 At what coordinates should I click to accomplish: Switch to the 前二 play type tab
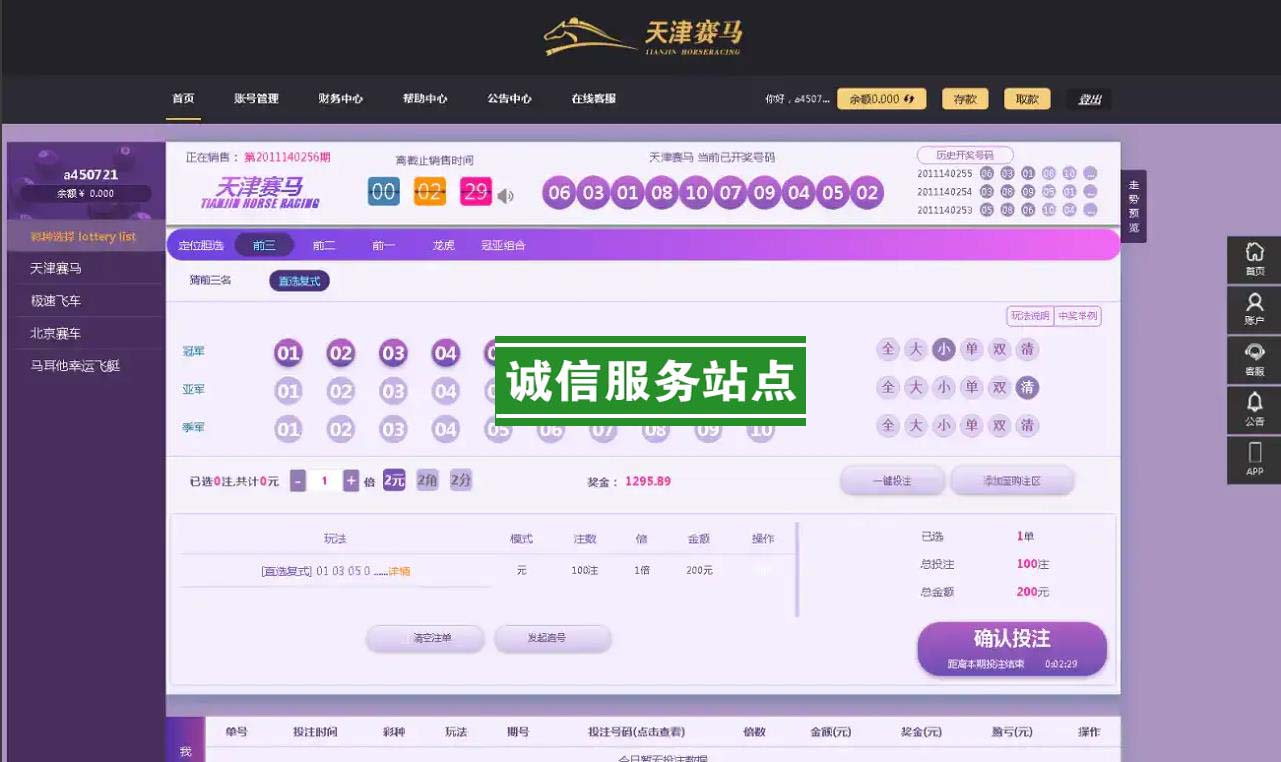[324, 245]
